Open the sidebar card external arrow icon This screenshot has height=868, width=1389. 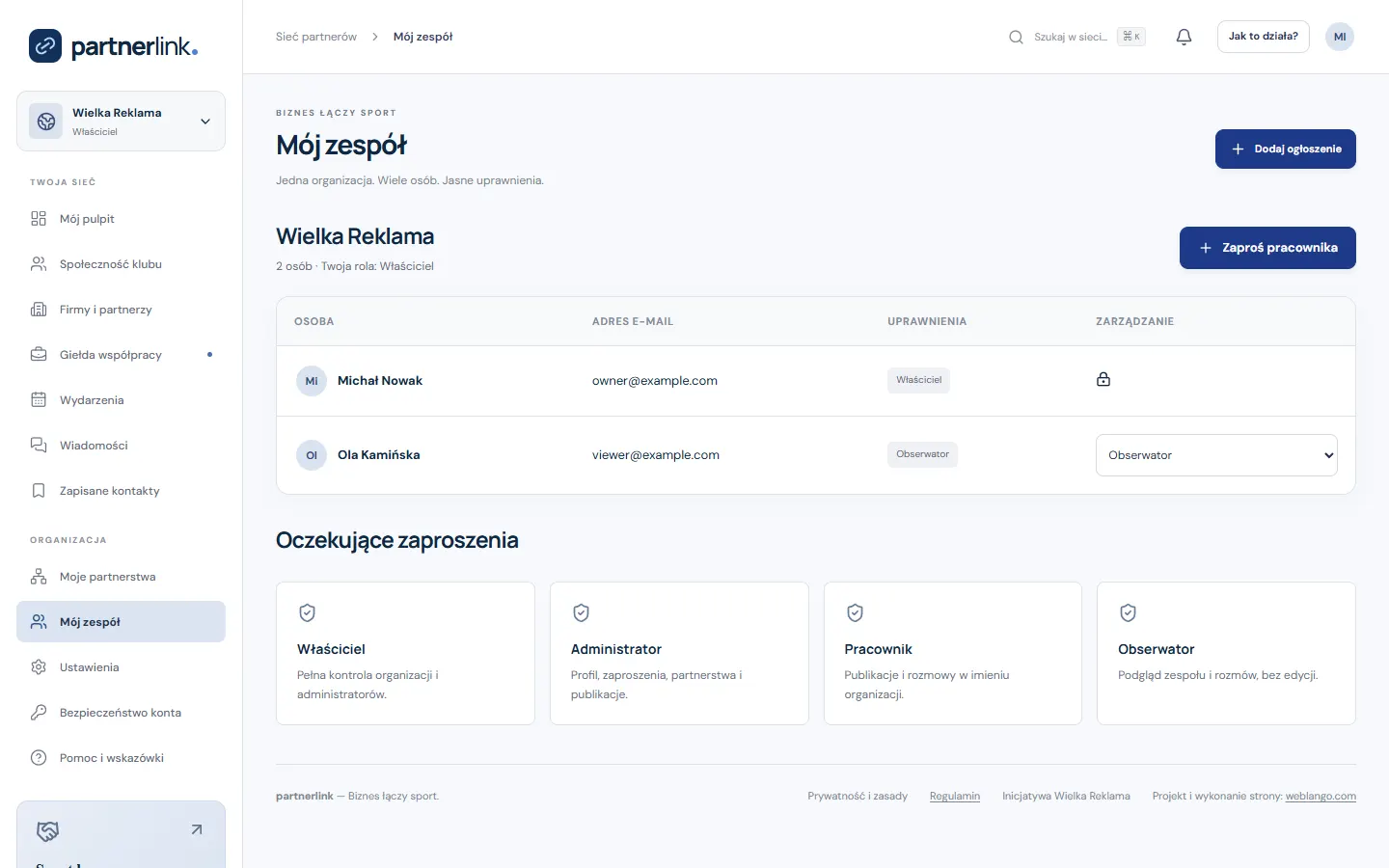[x=197, y=829]
